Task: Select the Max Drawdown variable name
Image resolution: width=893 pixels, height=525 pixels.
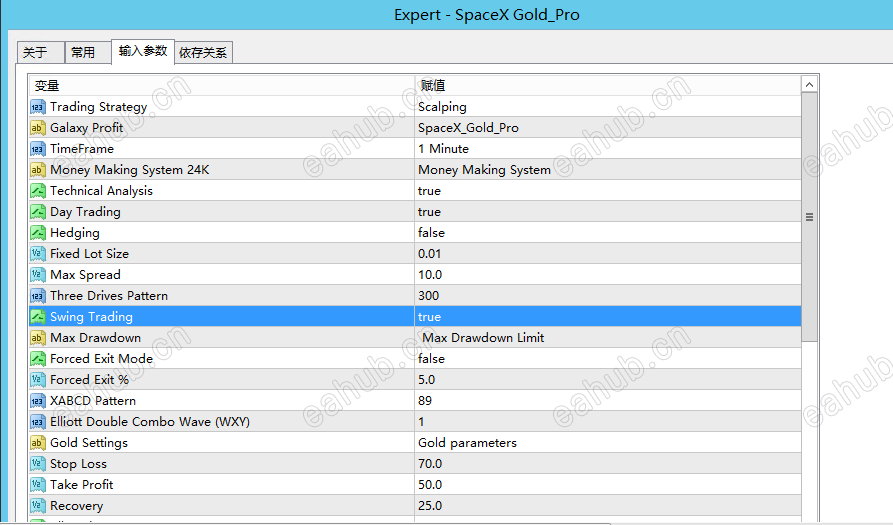Action: 95,338
